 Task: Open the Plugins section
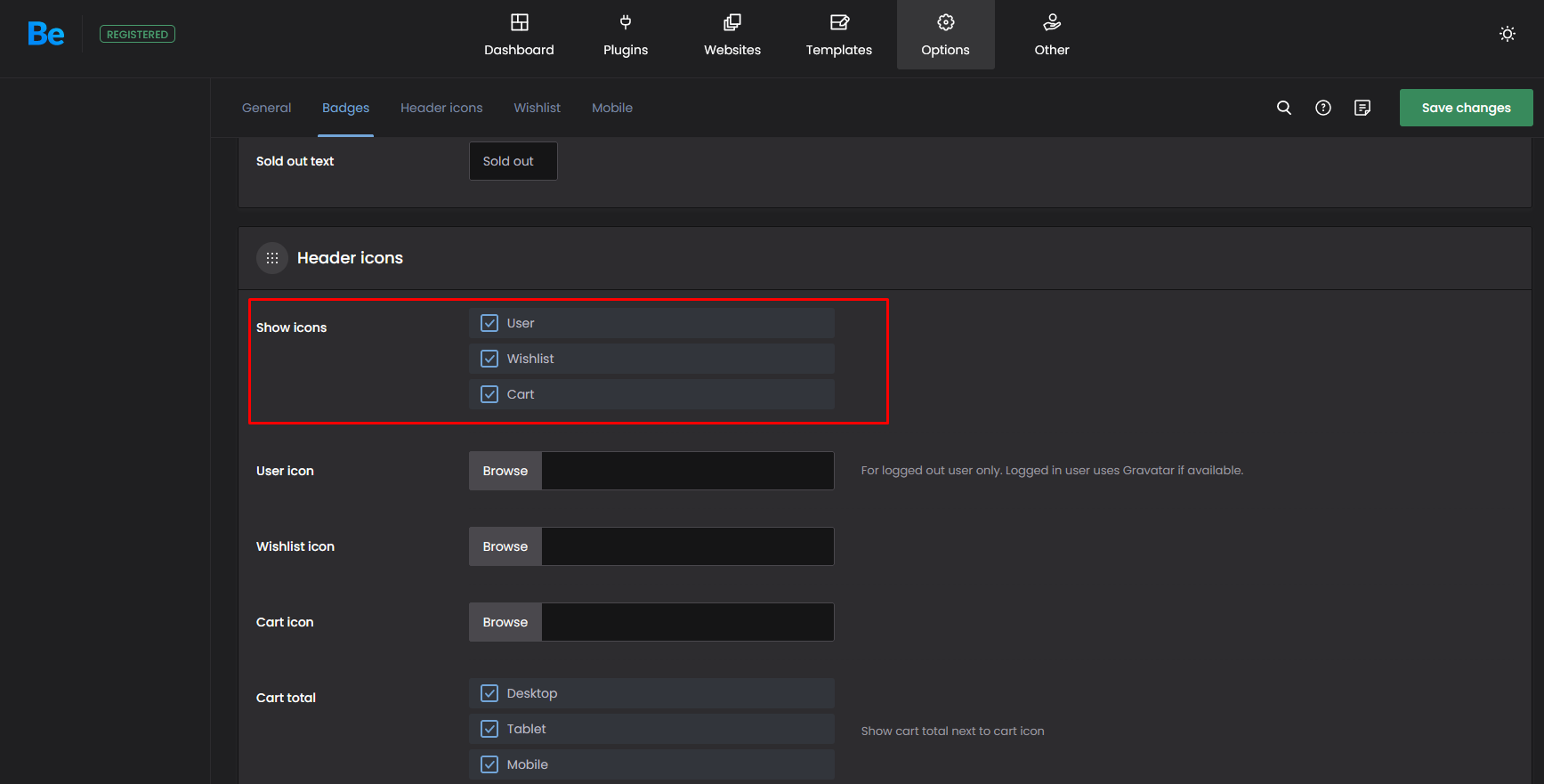pos(626,35)
